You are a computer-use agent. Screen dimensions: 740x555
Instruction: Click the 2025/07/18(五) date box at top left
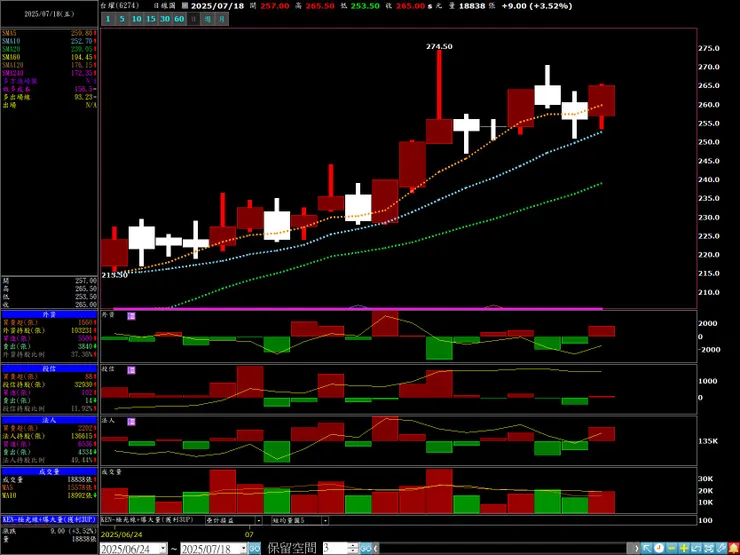(49, 14)
